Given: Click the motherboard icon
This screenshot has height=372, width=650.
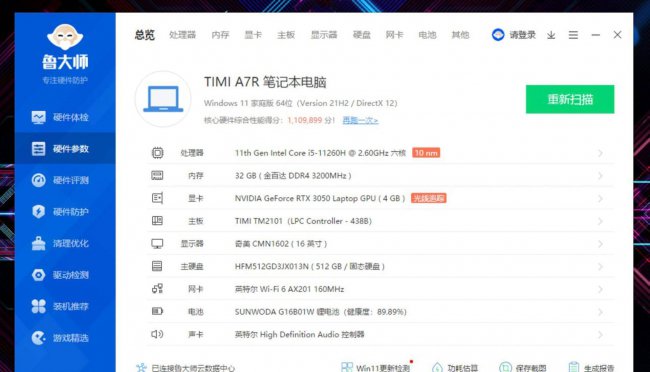Looking at the screenshot, I should pos(157,221).
